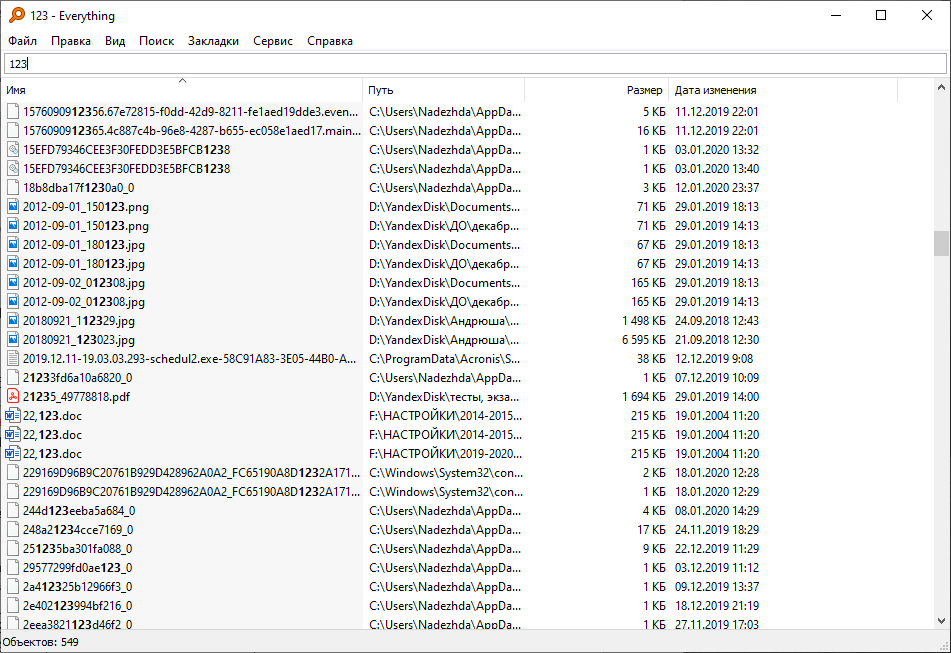Image resolution: width=951 pixels, height=653 pixels.
Task: Click the size value 6 595 КБ
Action: (644, 340)
